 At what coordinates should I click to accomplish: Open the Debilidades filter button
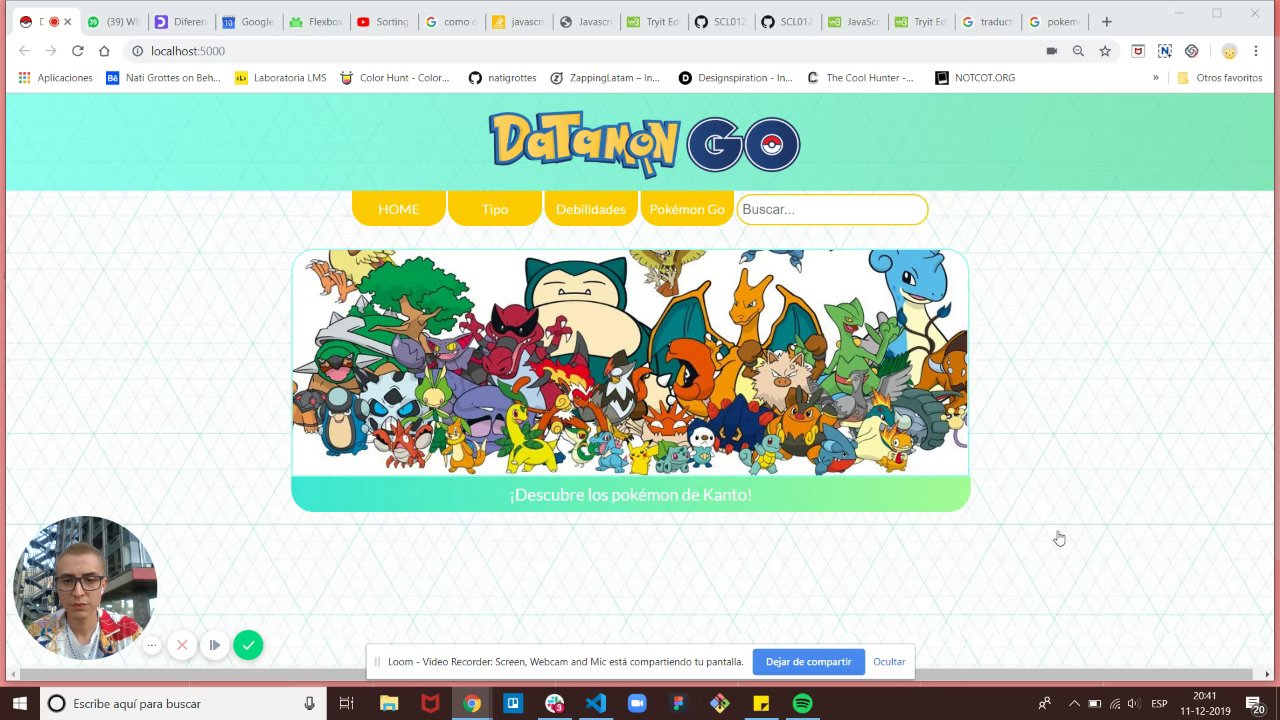click(591, 209)
